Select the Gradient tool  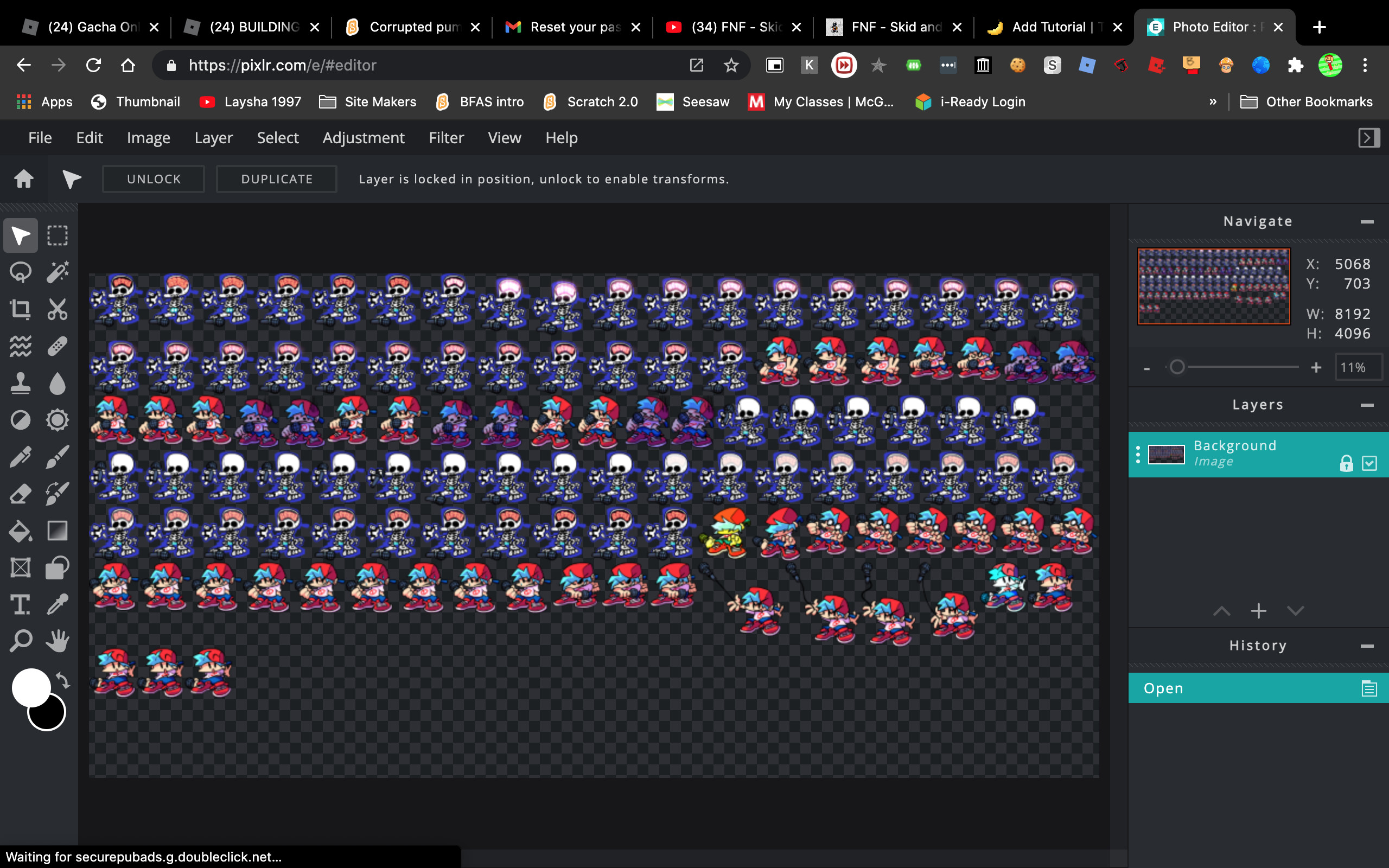[x=58, y=531]
